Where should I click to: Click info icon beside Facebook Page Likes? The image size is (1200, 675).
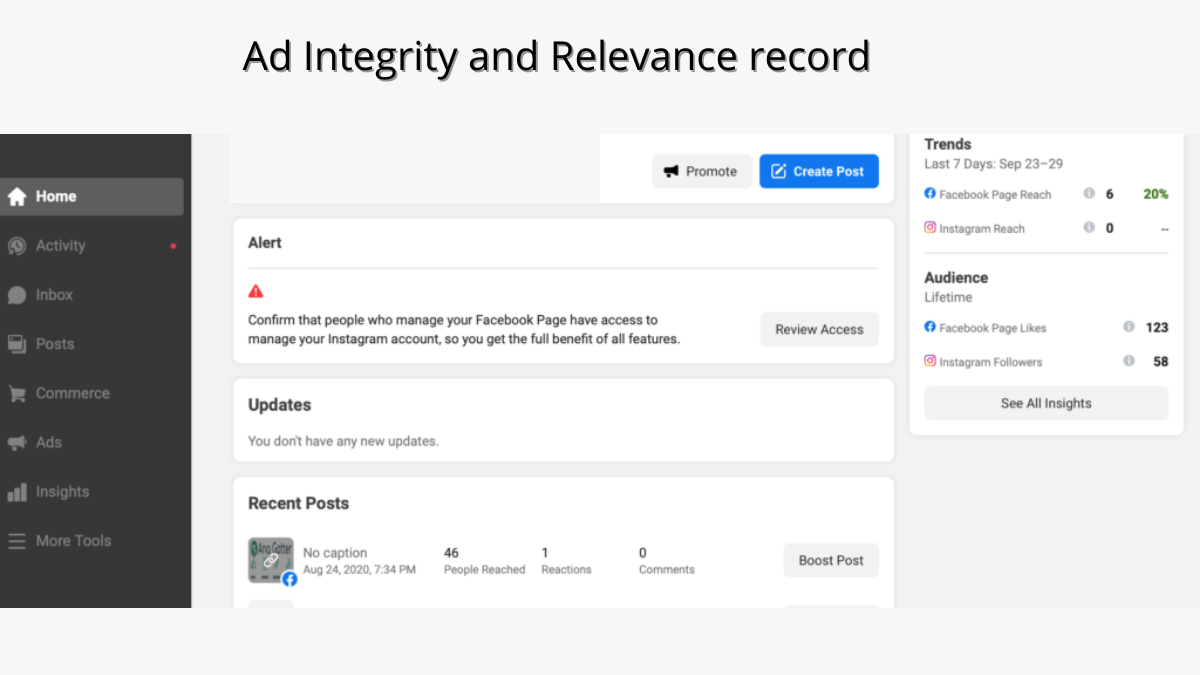1129,327
